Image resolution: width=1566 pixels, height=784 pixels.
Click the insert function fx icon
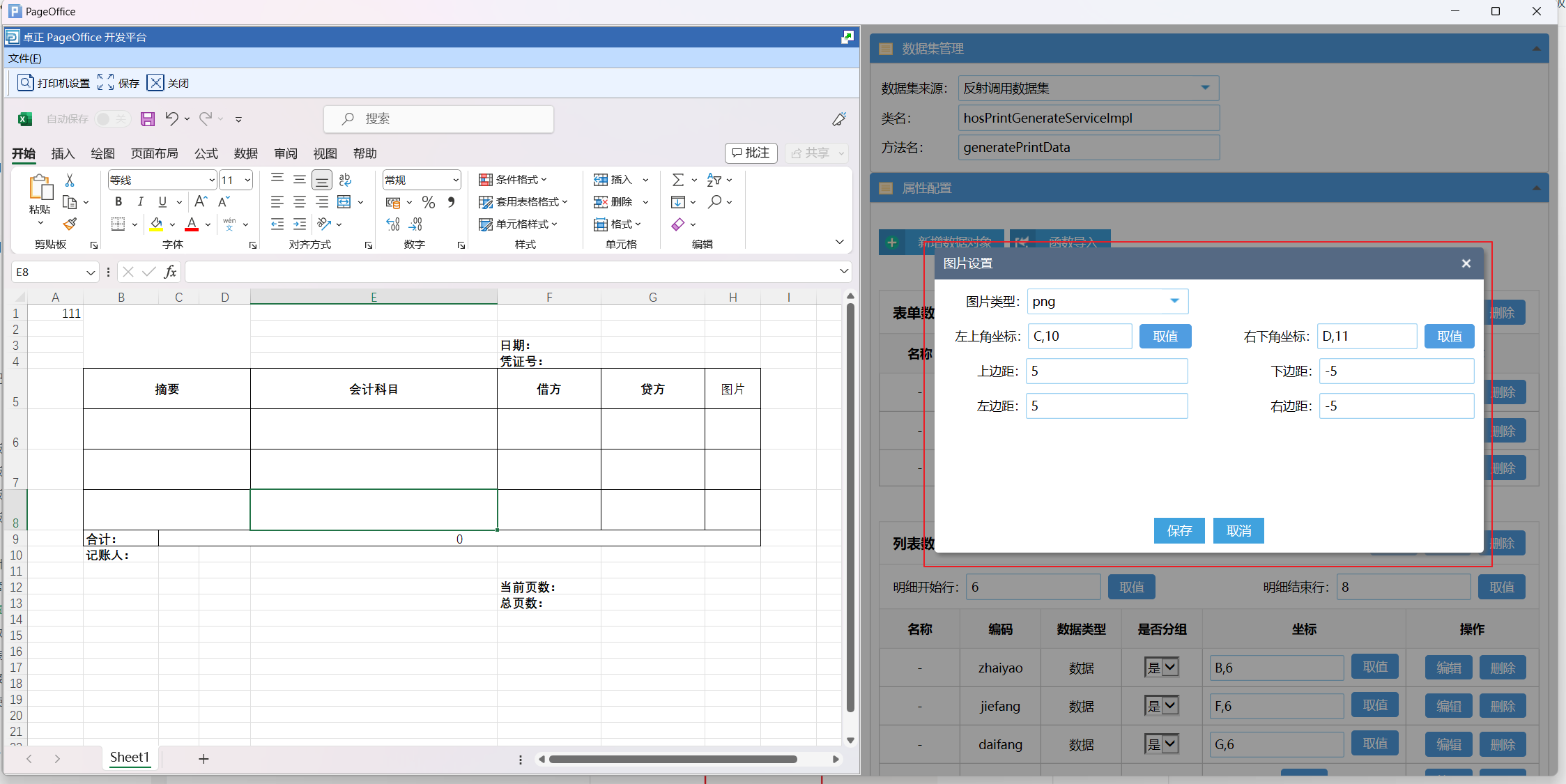170,272
